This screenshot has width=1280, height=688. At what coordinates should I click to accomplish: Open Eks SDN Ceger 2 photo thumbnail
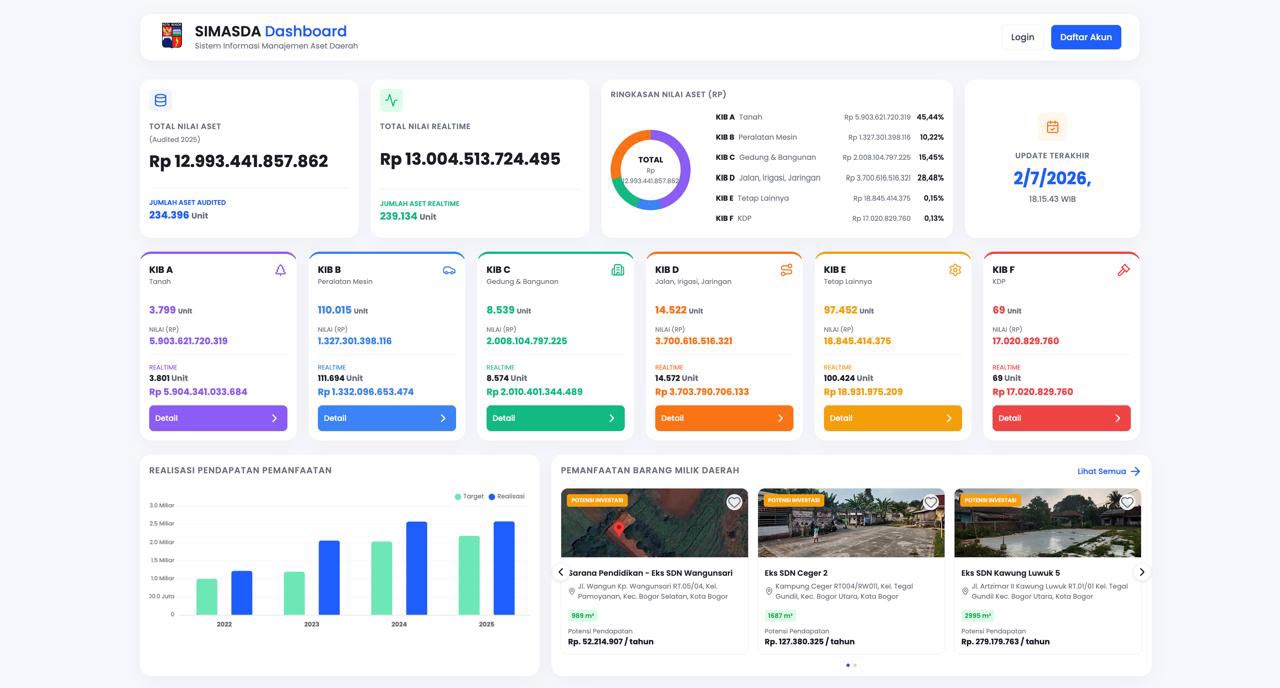click(x=851, y=523)
